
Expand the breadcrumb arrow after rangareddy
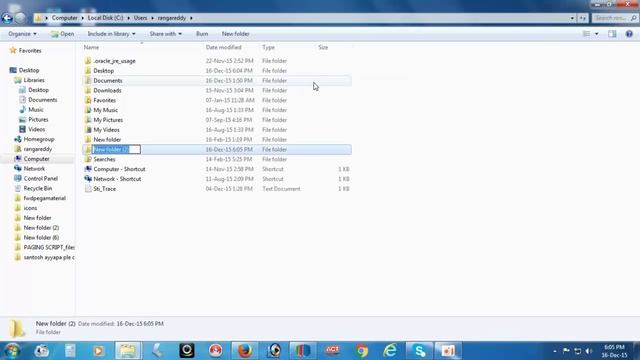(191, 18)
